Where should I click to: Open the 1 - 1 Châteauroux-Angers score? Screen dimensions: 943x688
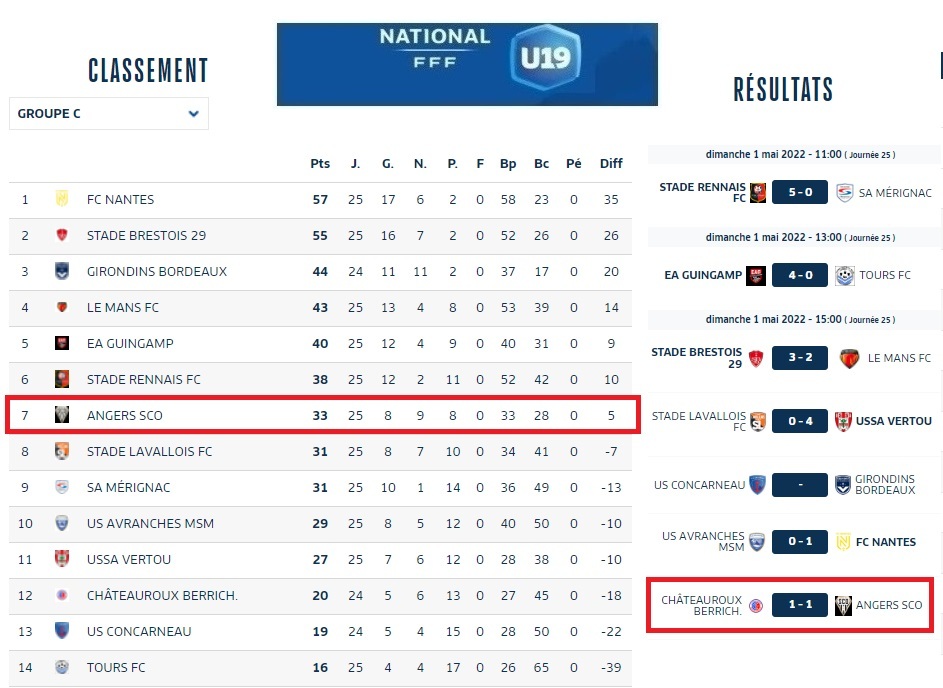click(799, 605)
